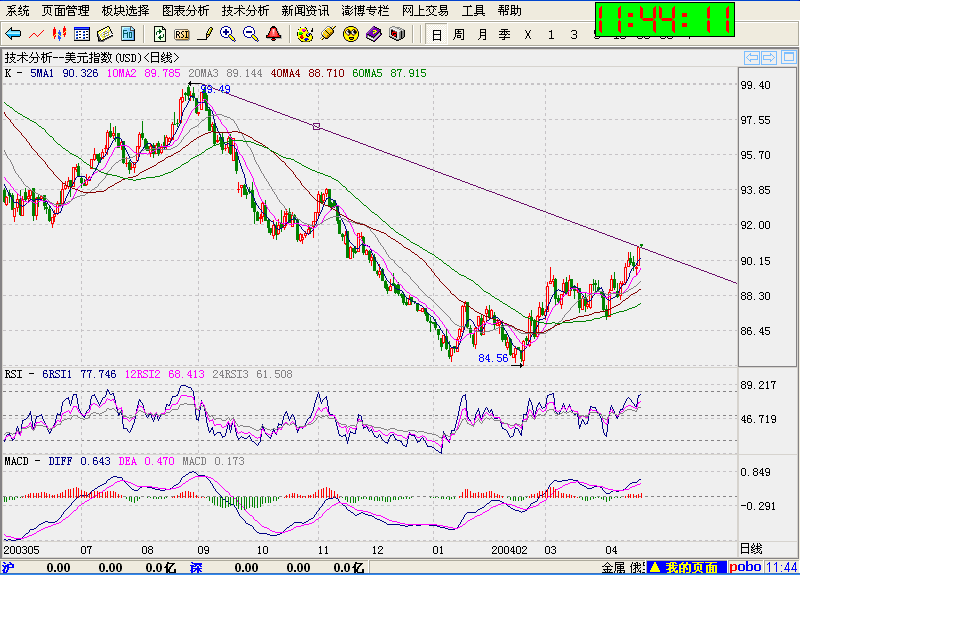
Task: Open the 澎博专栏 menu
Action: pos(365,11)
